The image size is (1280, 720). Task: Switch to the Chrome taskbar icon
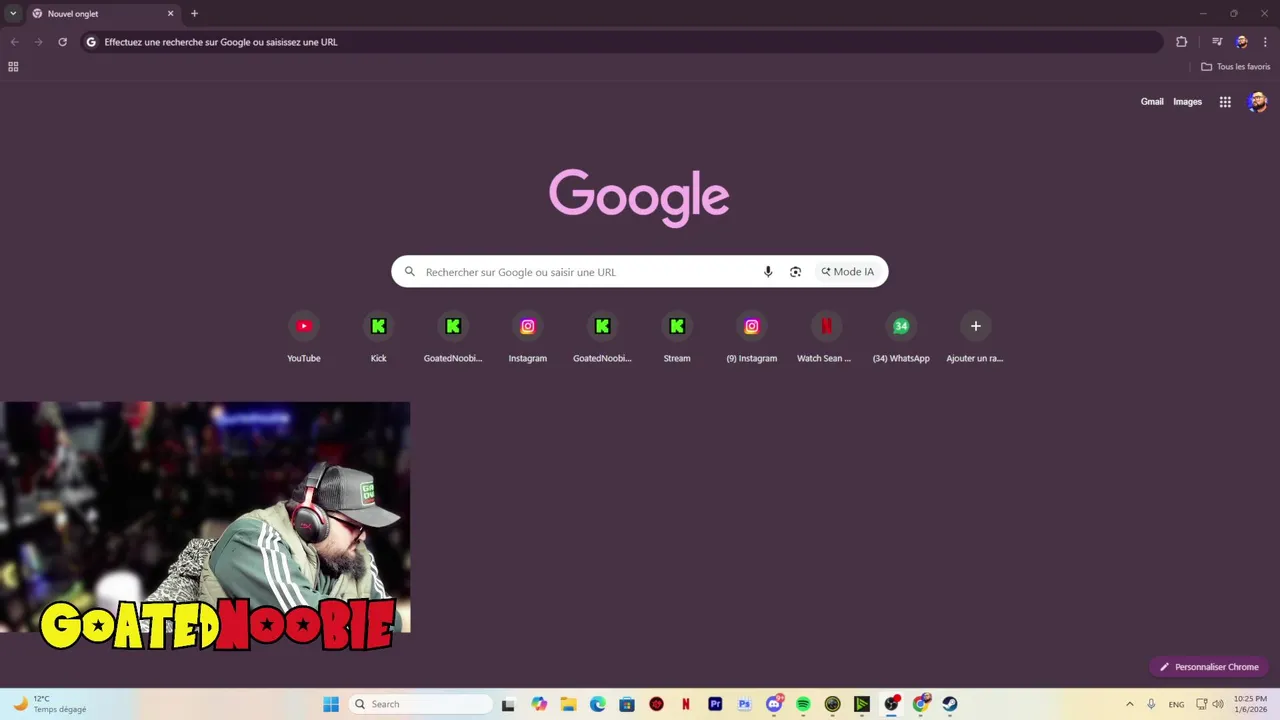point(921,704)
